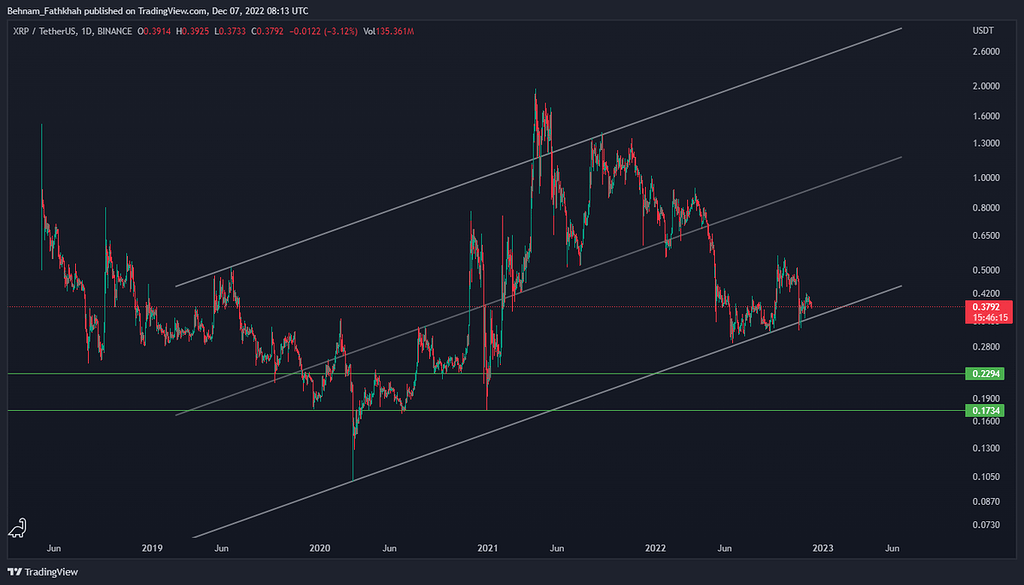Click the 2019 label on time axis
1024x585 pixels.
(152, 548)
